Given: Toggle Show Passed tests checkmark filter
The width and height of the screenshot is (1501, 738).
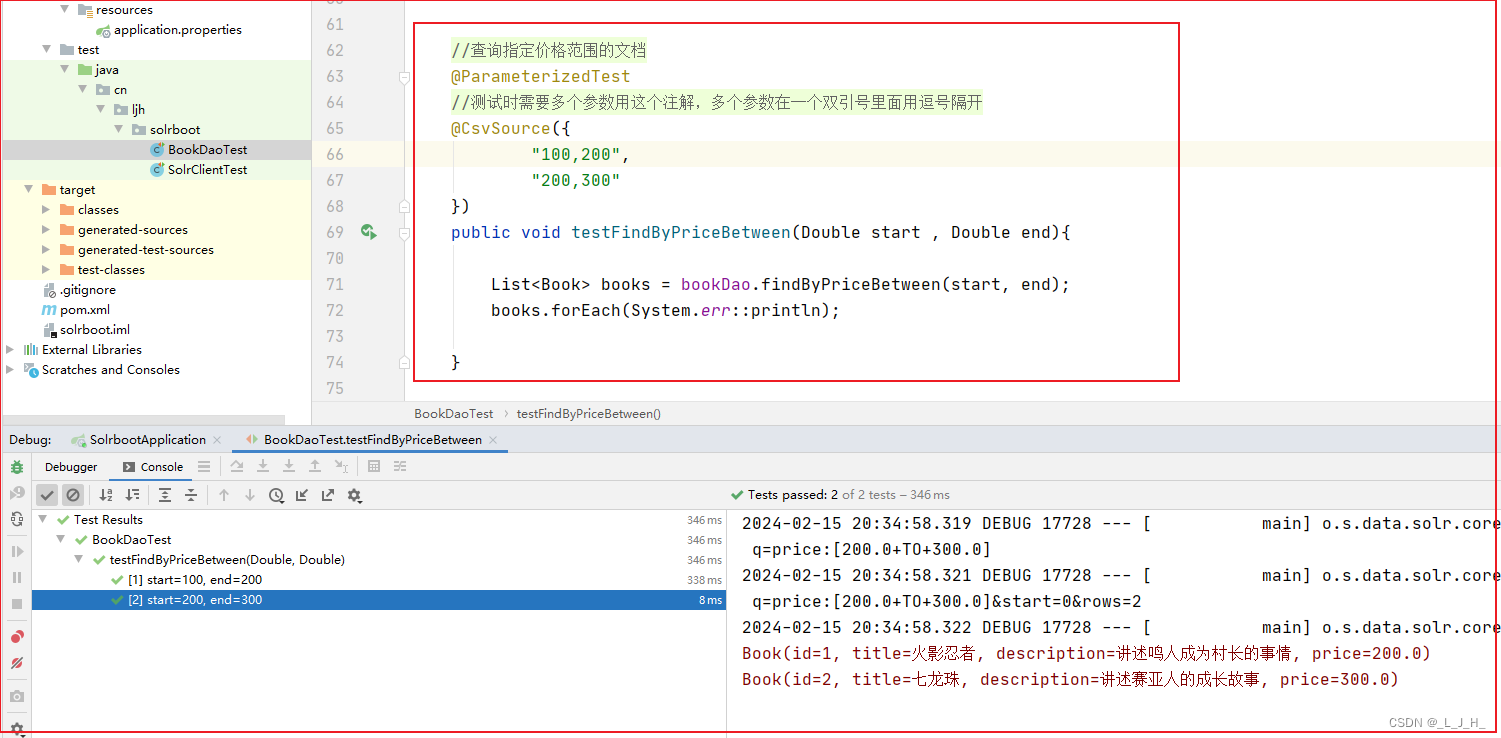Looking at the screenshot, I should coord(47,494).
